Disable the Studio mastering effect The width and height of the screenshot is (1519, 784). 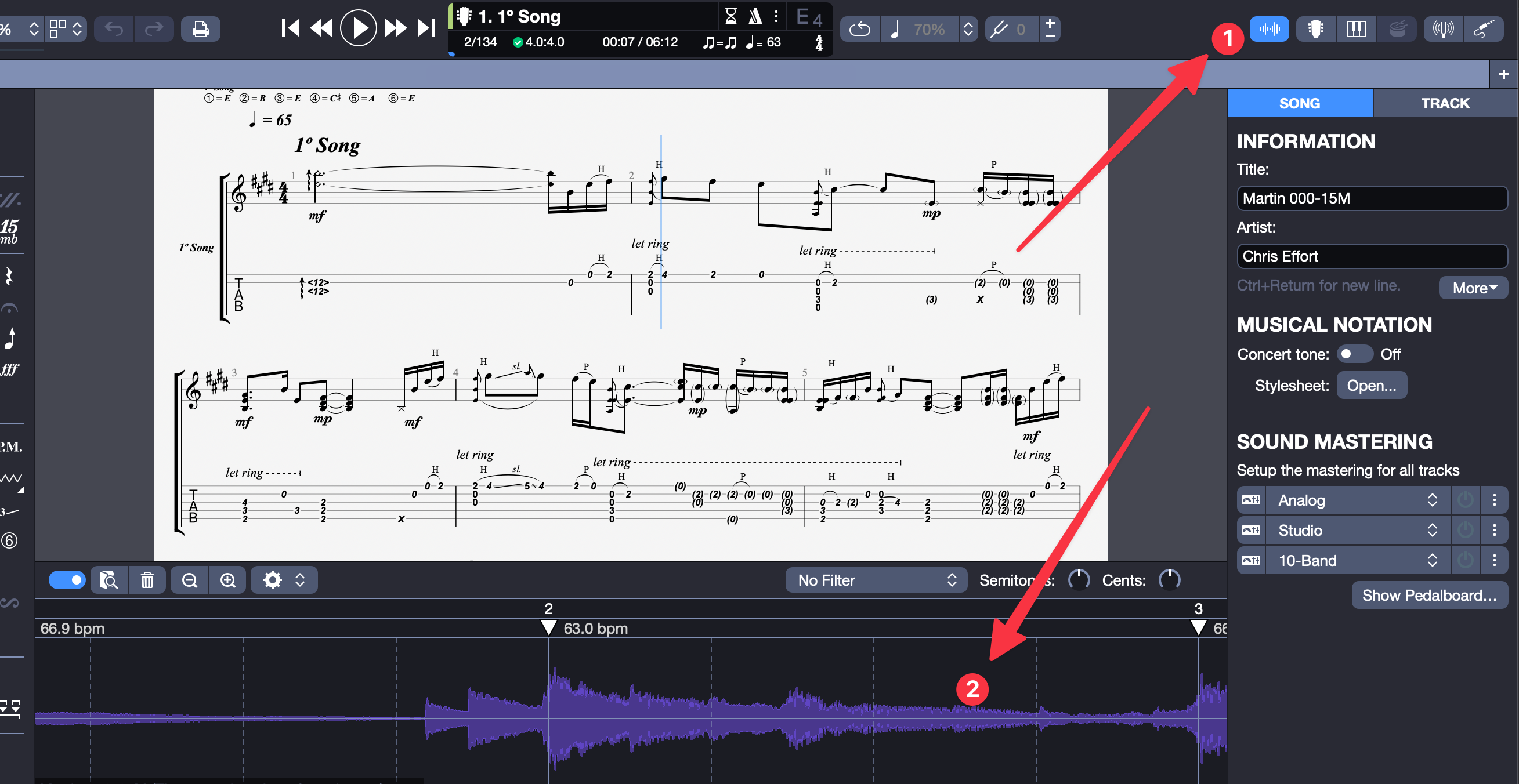1466,530
